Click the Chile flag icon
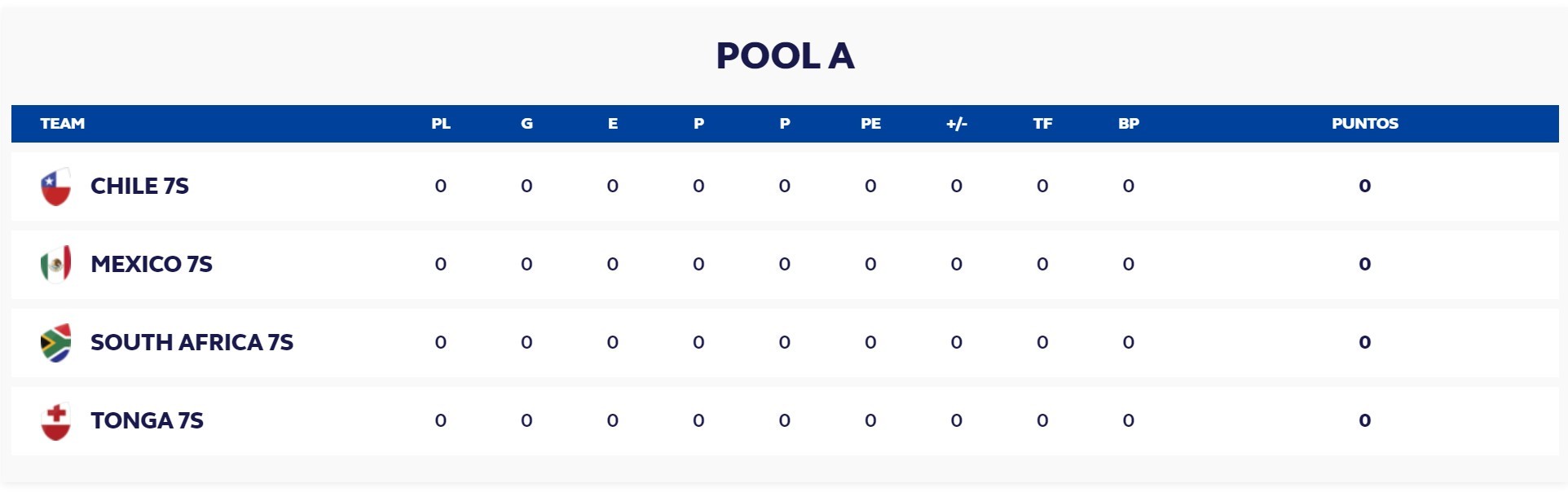This screenshot has width=1568, height=492. point(55,187)
